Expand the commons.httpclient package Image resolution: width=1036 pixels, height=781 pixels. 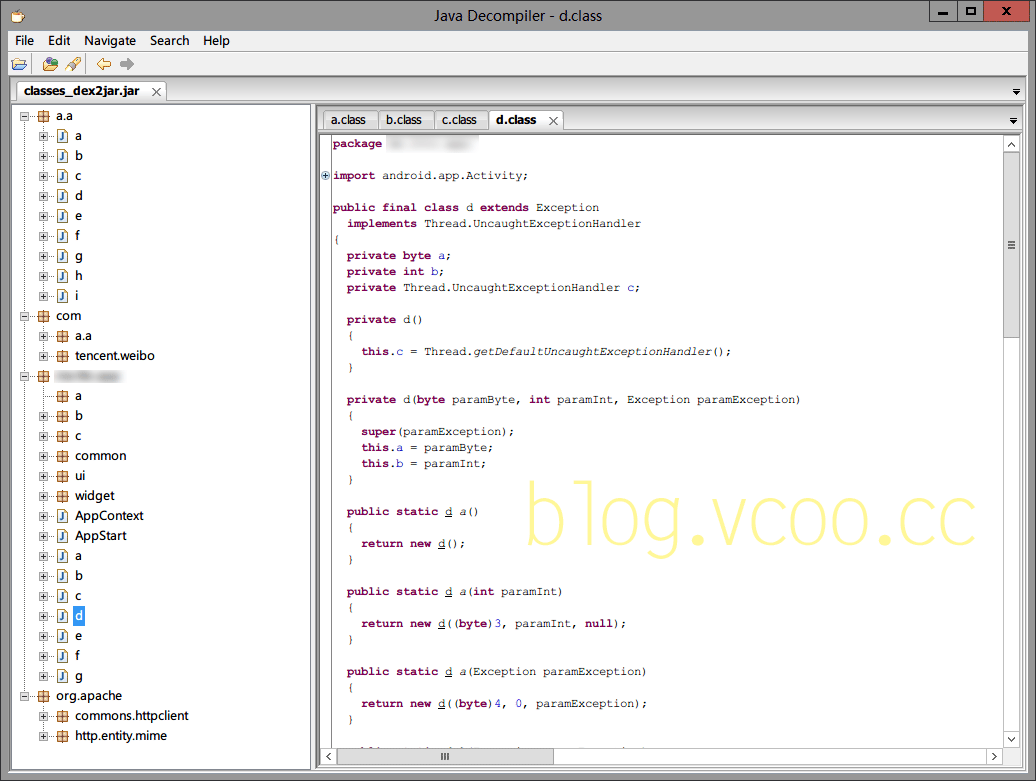(x=44, y=716)
